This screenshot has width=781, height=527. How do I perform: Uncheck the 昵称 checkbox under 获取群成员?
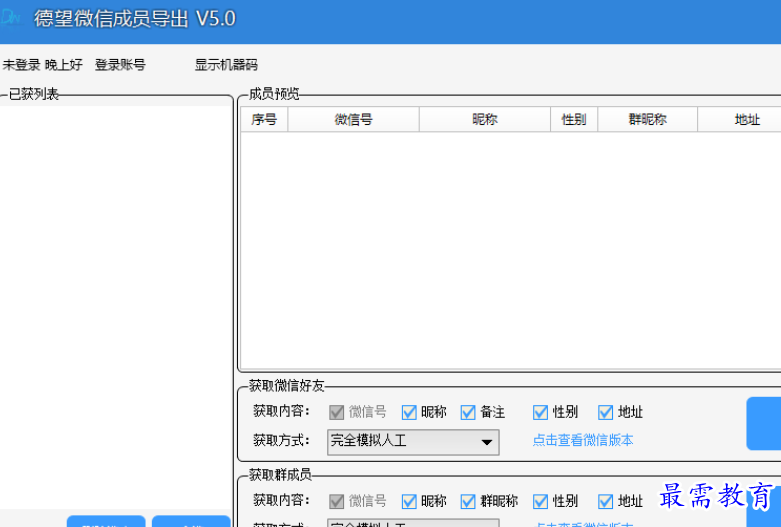[x=409, y=501]
